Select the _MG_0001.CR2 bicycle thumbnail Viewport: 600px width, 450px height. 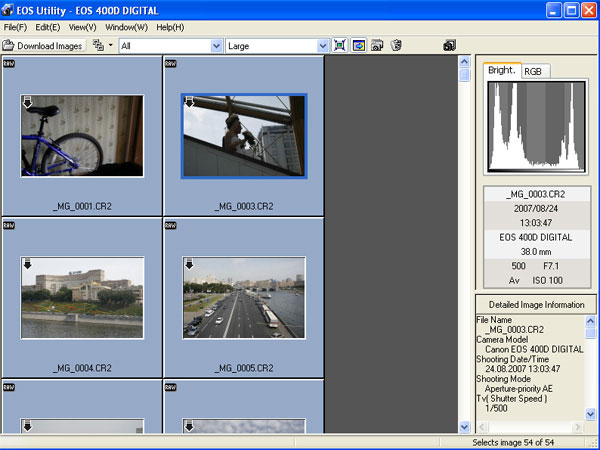tap(82, 136)
